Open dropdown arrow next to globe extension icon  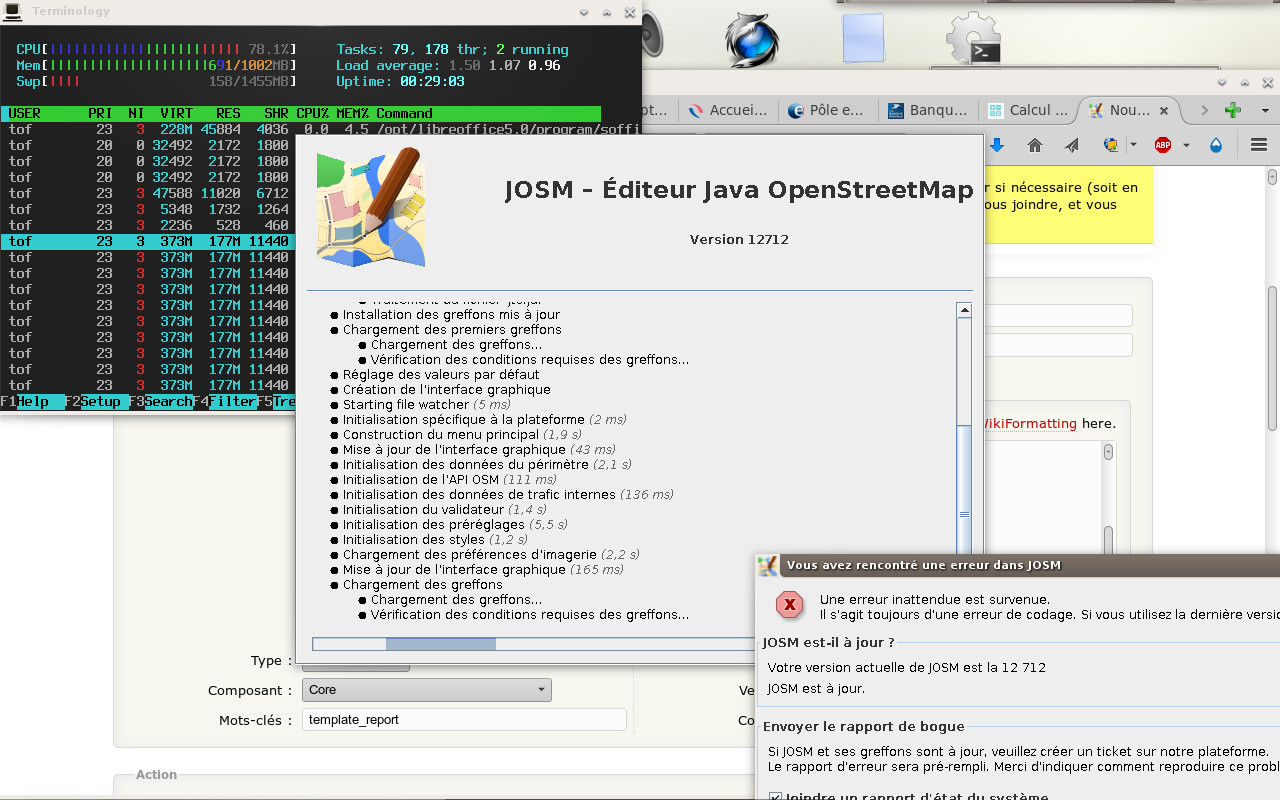(x=1133, y=145)
